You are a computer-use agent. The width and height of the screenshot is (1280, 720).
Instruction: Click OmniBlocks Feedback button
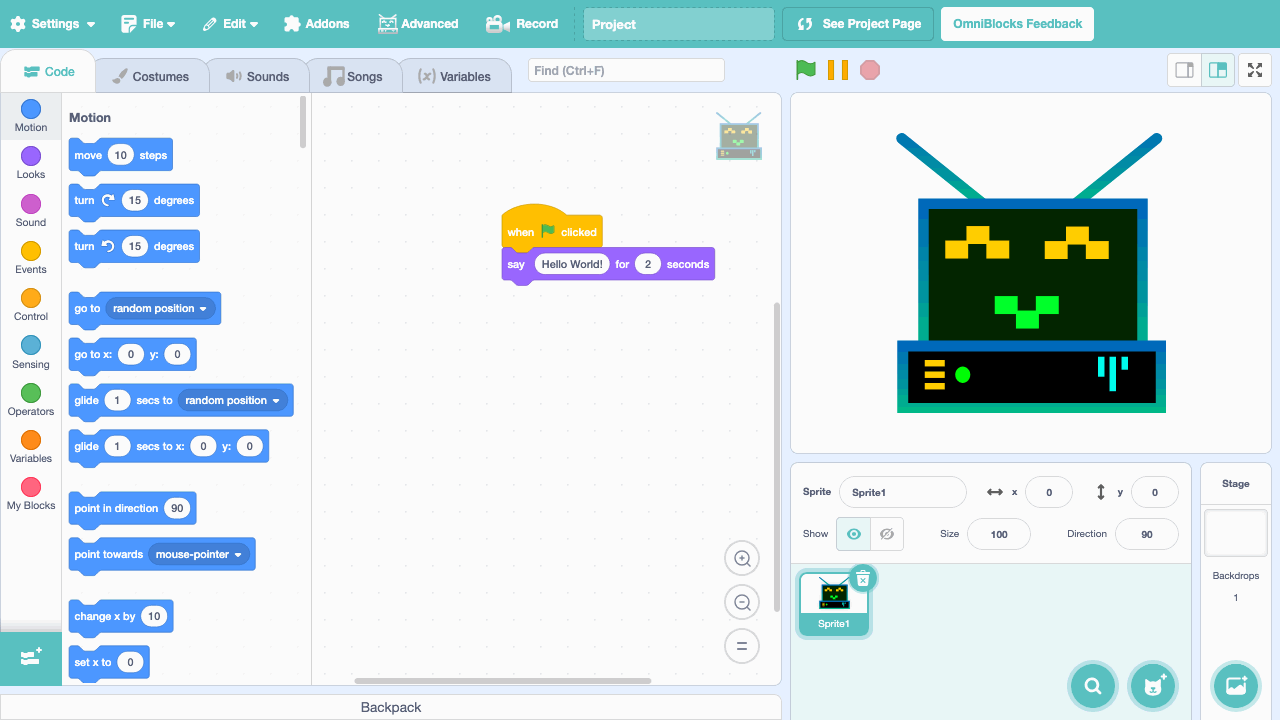pos(1017,24)
